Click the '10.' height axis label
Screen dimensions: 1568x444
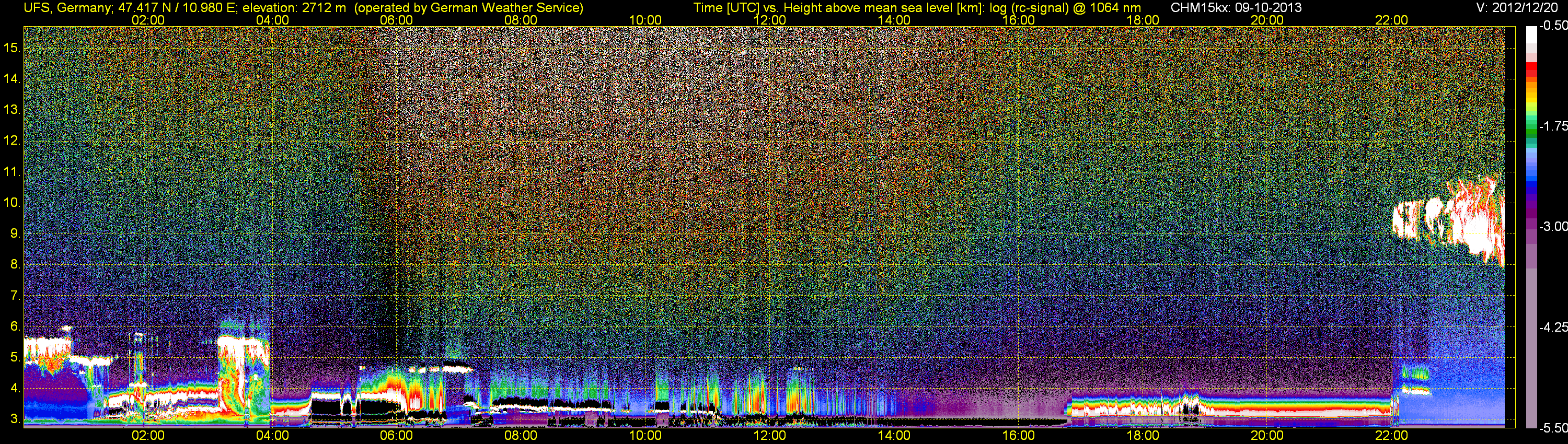(x=12, y=203)
